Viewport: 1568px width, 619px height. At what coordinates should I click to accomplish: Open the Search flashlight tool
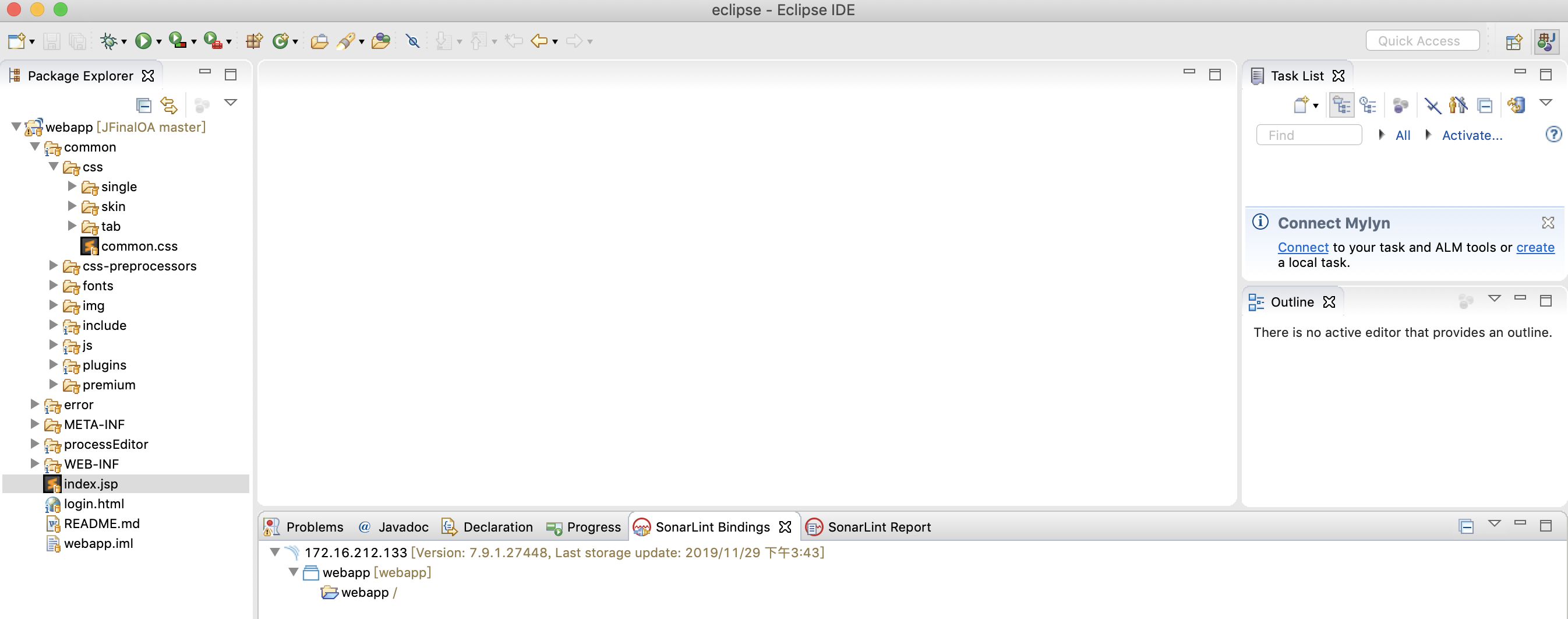pyautogui.click(x=346, y=40)
